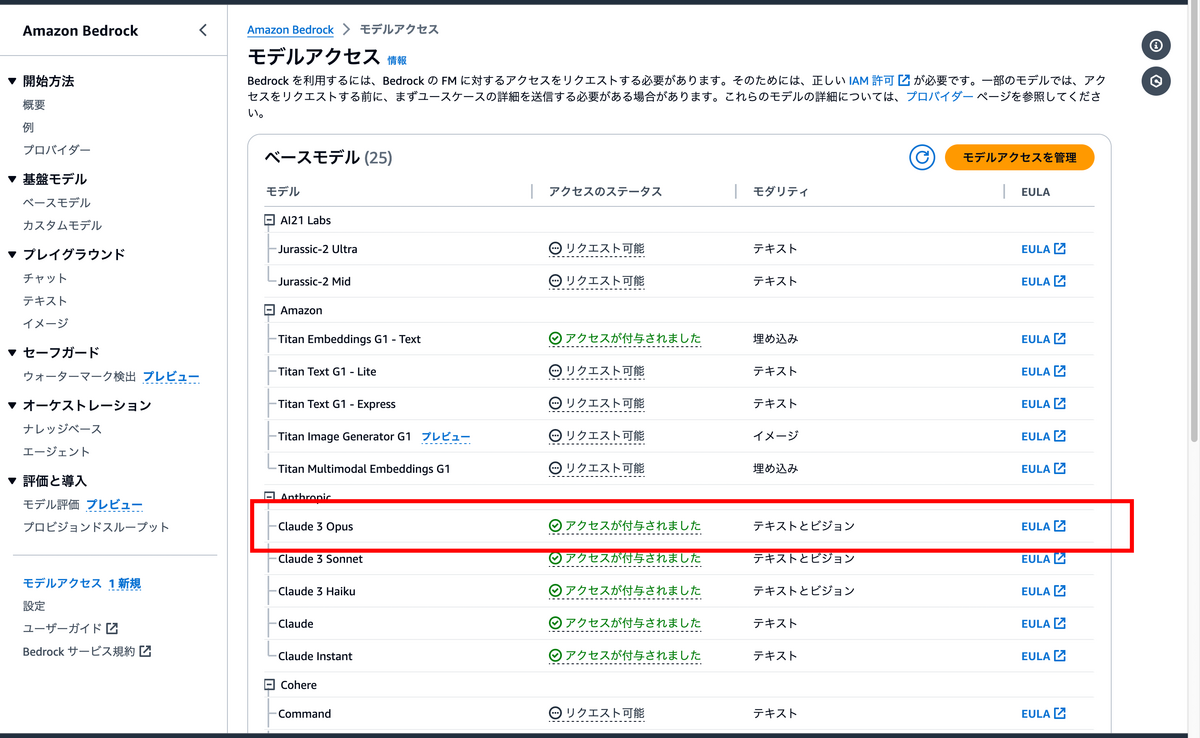Collapse the Anthropic provider group
Image resolution: width=1200 pixels, height=738 pixels.
(269, 497)
